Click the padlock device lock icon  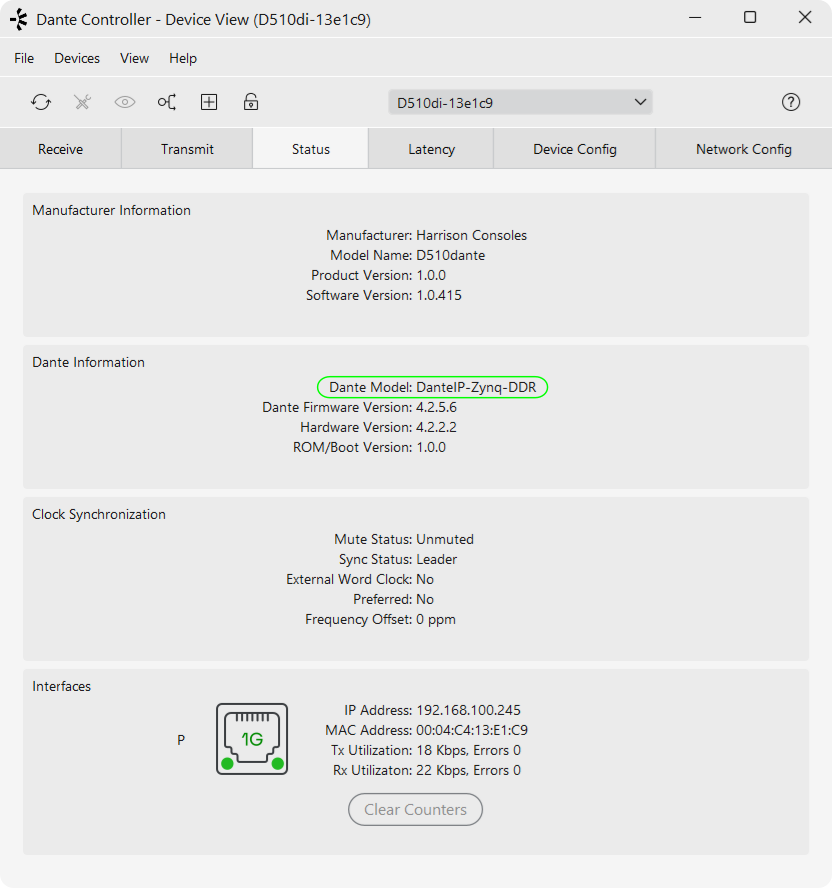point(251,103)
